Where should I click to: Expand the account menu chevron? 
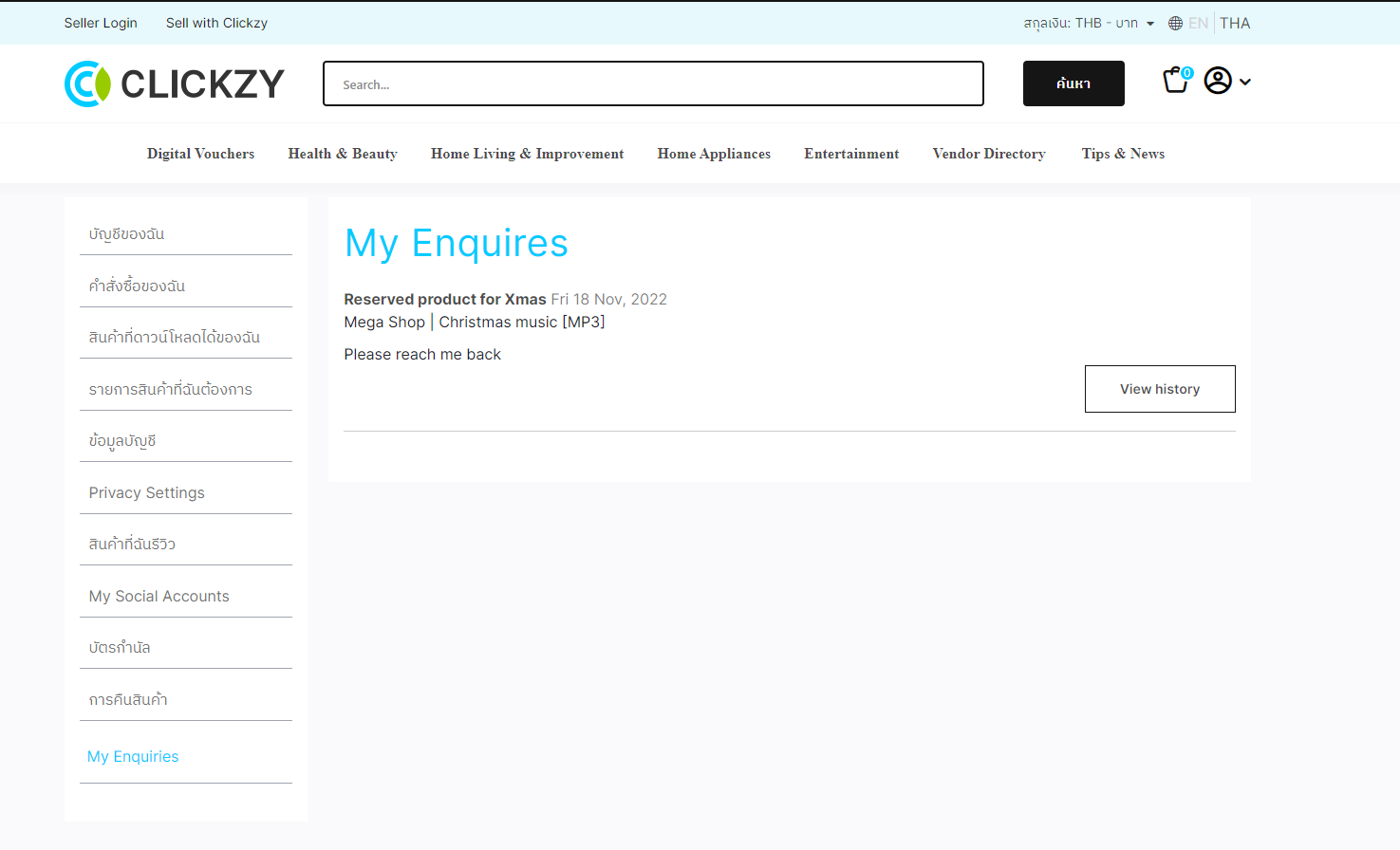tap(1245, 82)
